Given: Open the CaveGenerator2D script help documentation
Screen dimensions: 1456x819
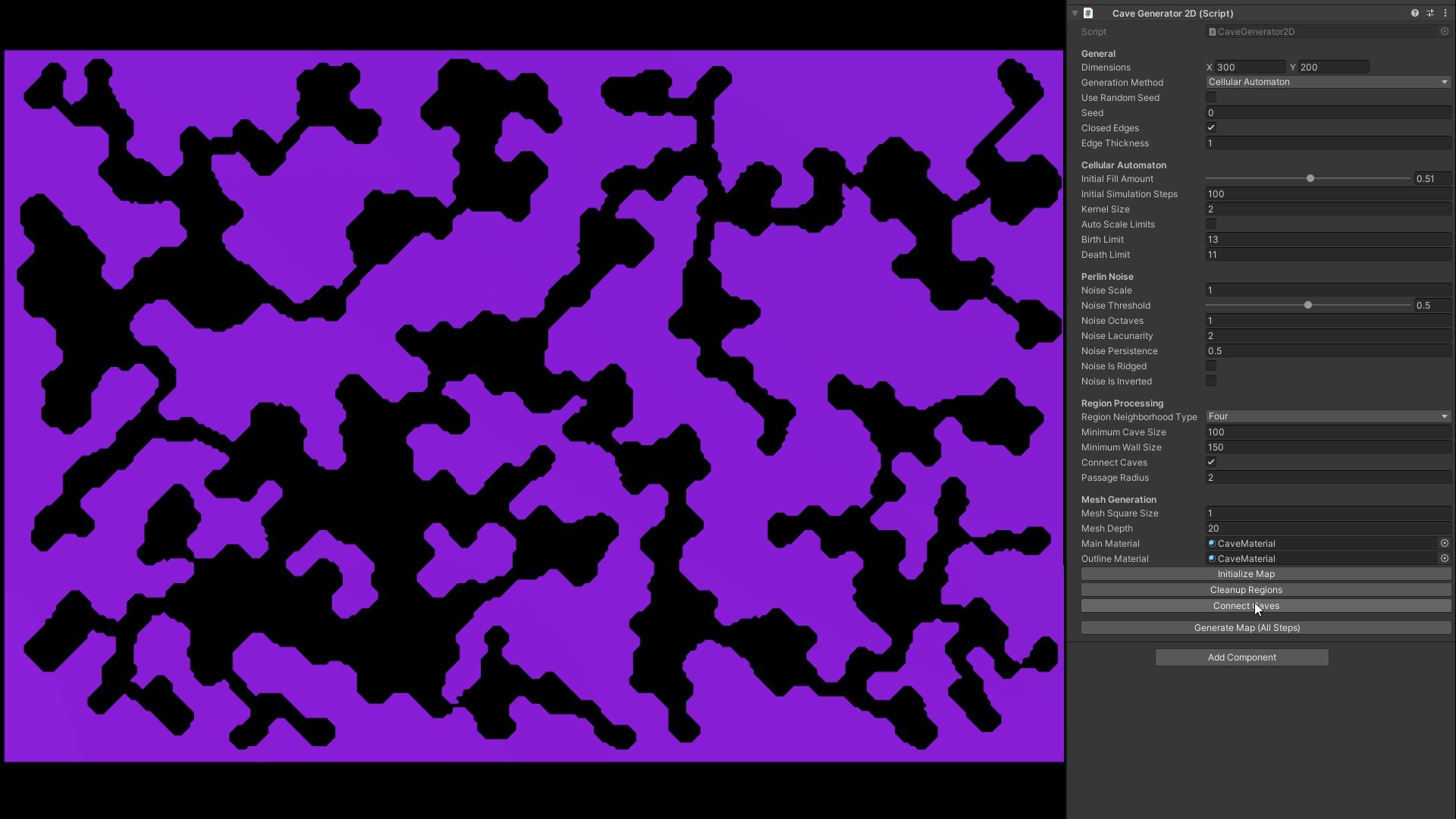Looking at the screenshot, I should 1414,13.
